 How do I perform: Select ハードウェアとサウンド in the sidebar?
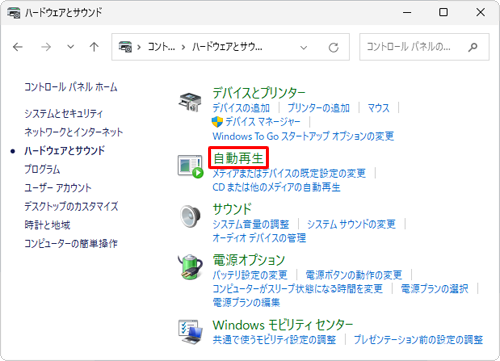click(65, 151)
